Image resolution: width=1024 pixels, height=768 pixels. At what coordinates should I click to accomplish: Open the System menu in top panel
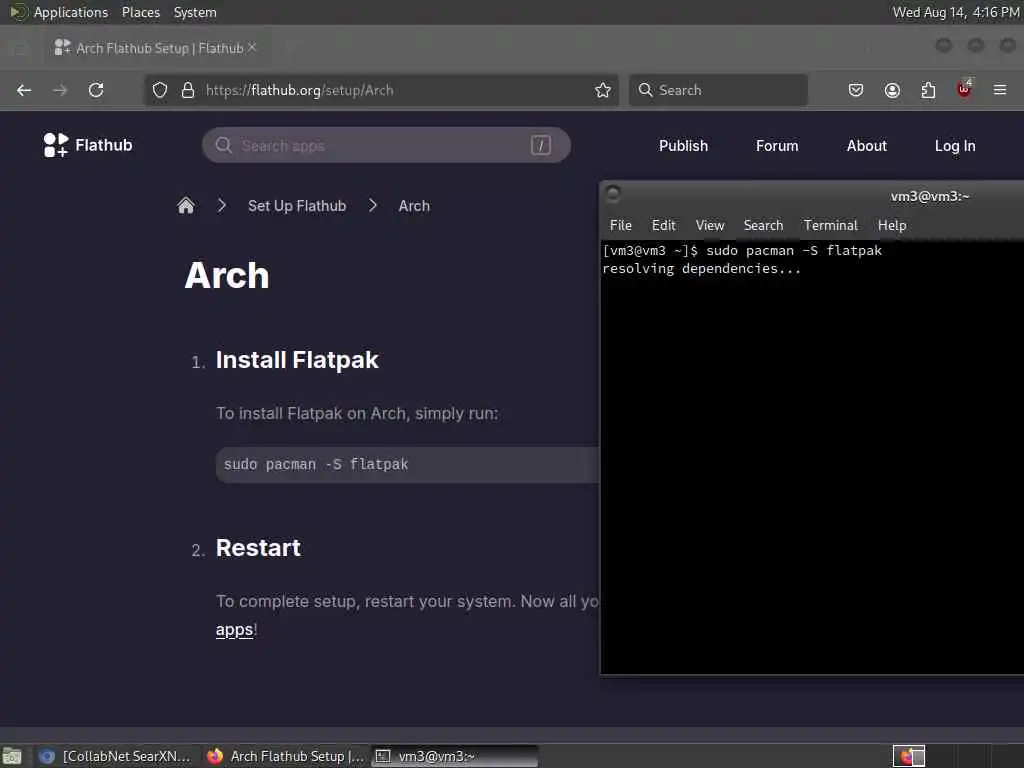pyautogui.click(x=195, y=12)
